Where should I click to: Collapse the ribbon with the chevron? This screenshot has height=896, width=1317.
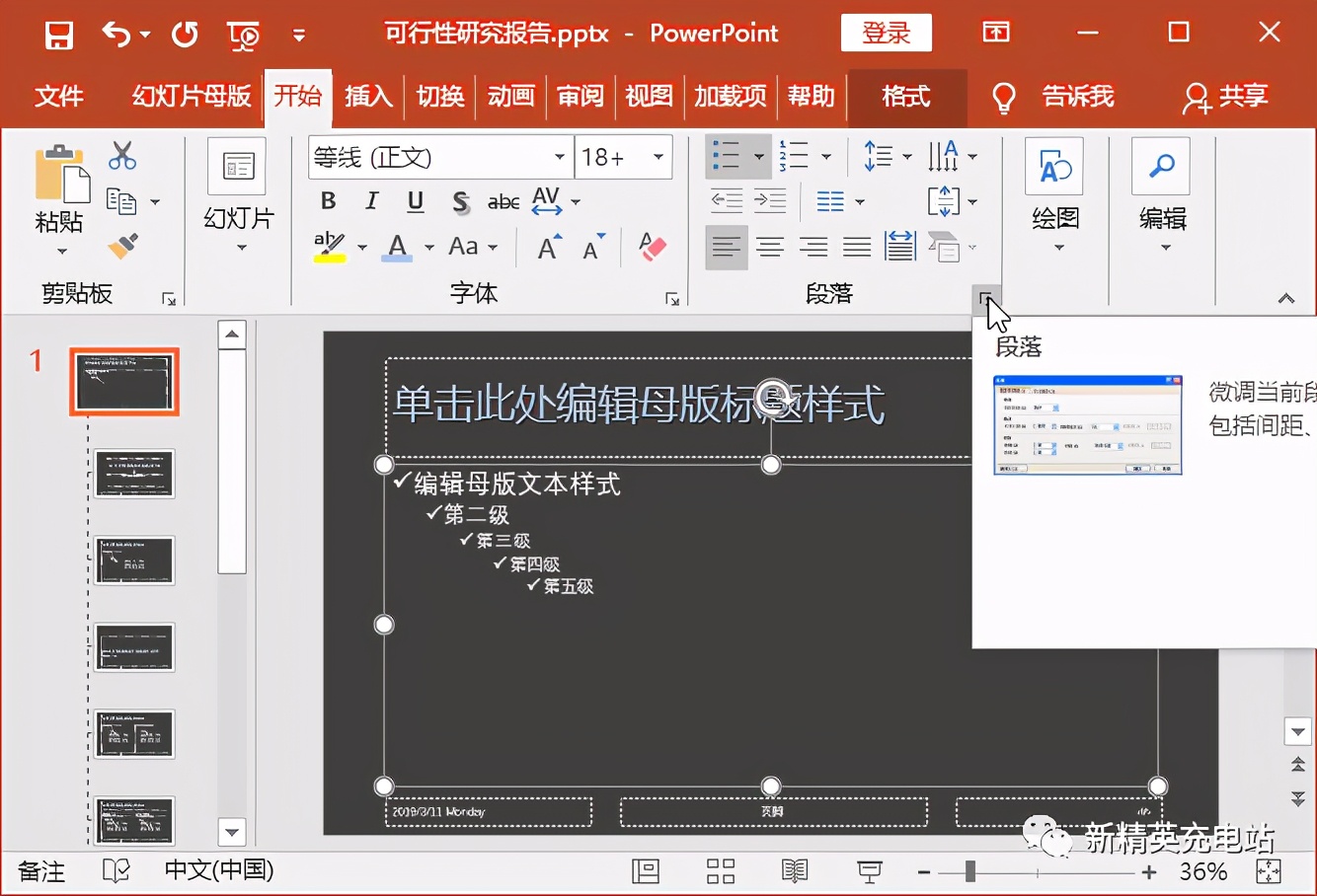1285,297
